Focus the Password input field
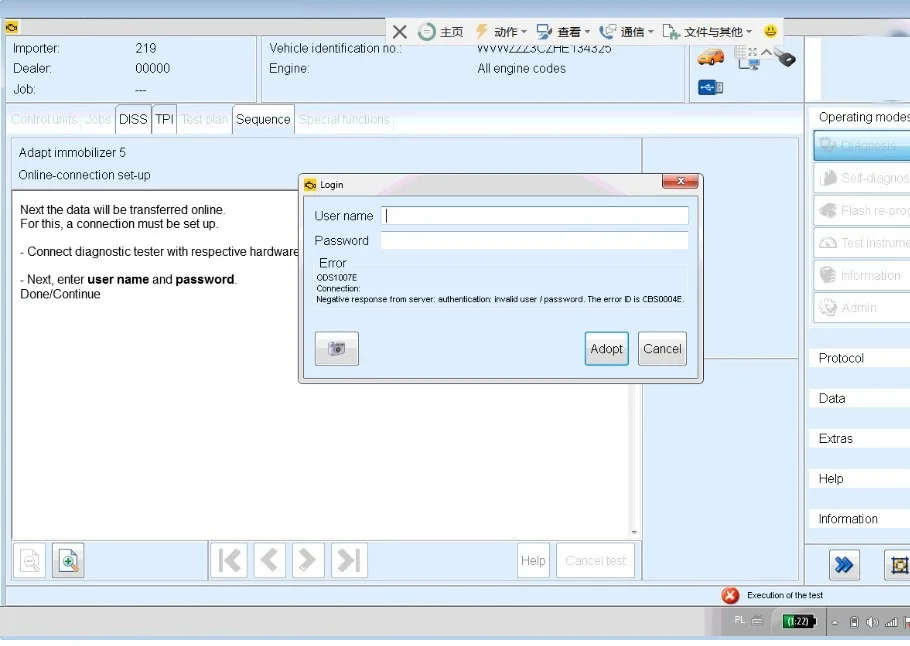 [x=535, y=240]
